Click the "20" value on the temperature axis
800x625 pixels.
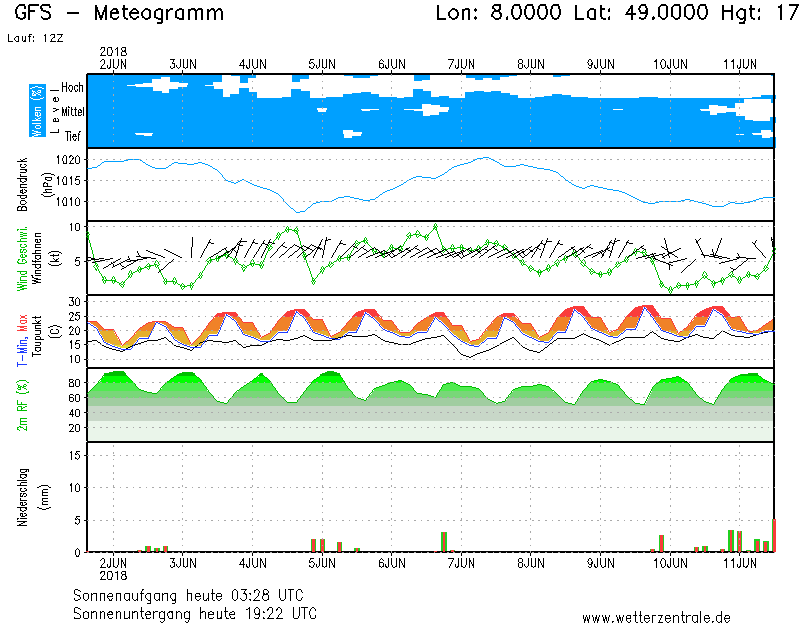[75, 331]
